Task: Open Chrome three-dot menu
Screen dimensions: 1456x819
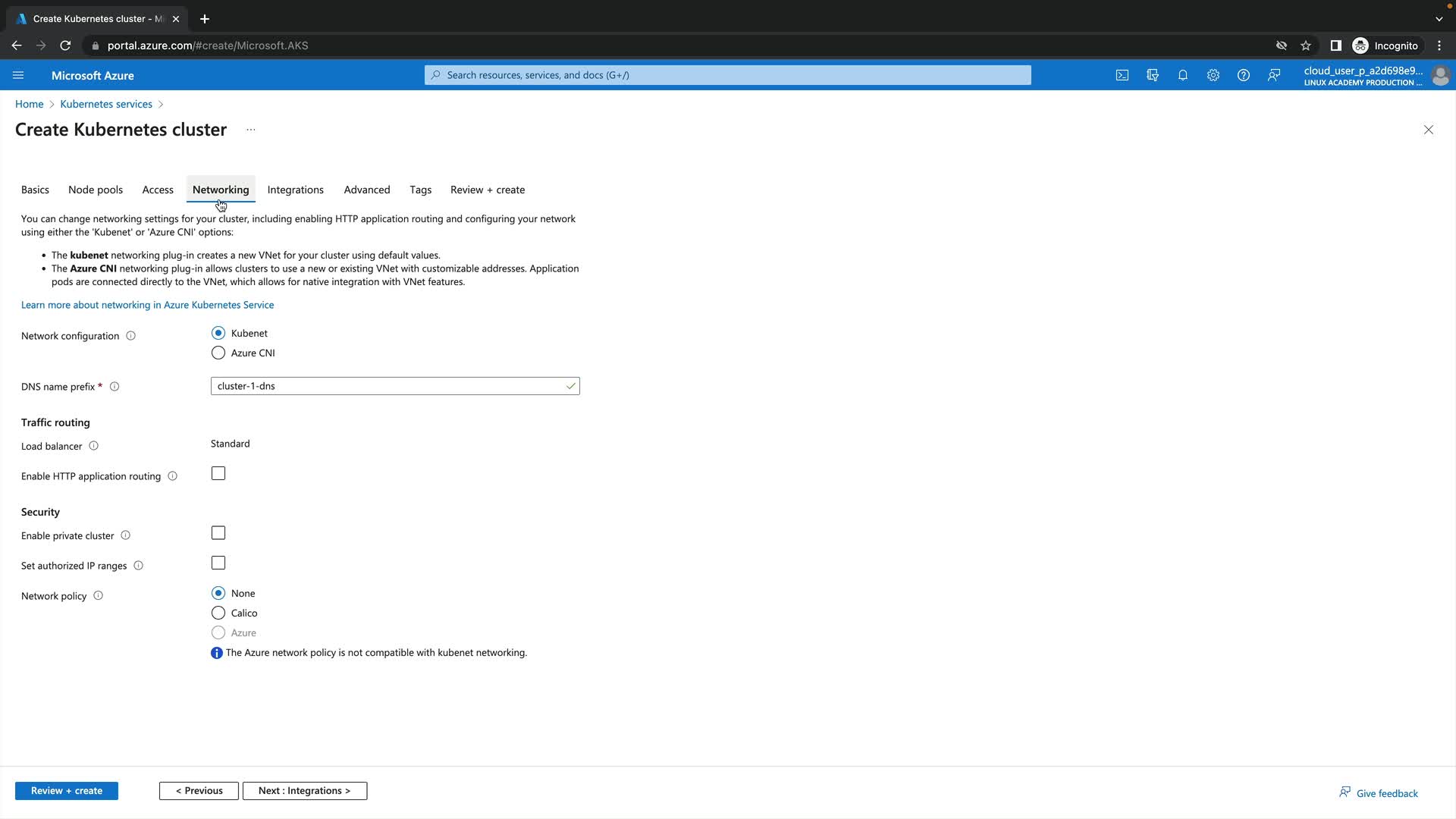Action: (1439, 45)
